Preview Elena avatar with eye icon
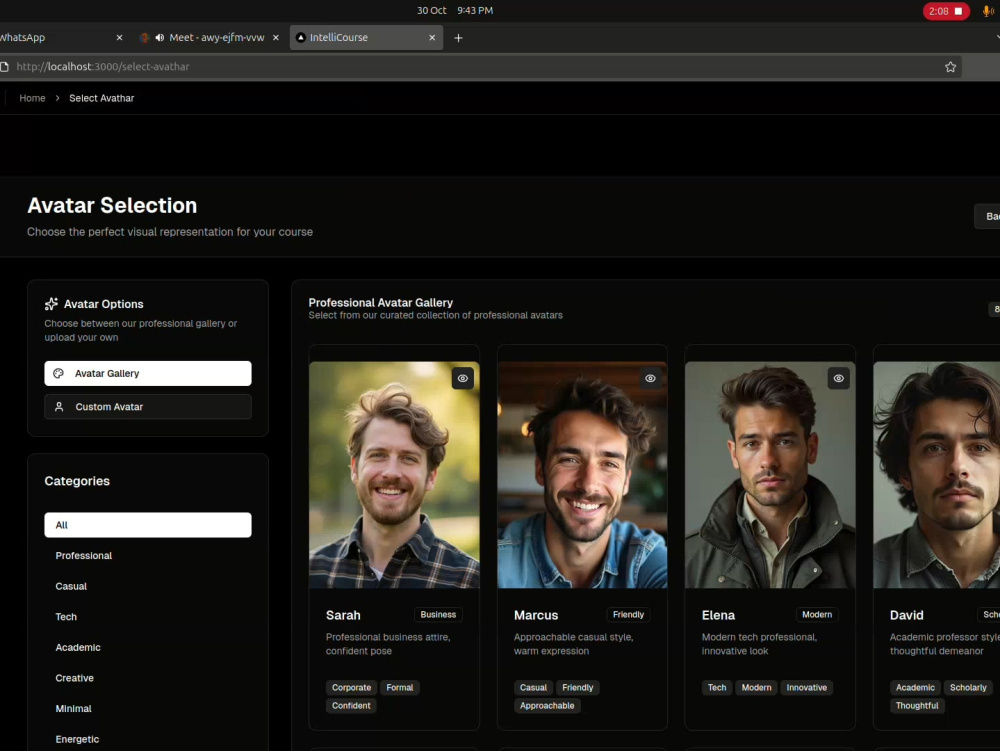1000x751 pixels. tap(838, 378)
